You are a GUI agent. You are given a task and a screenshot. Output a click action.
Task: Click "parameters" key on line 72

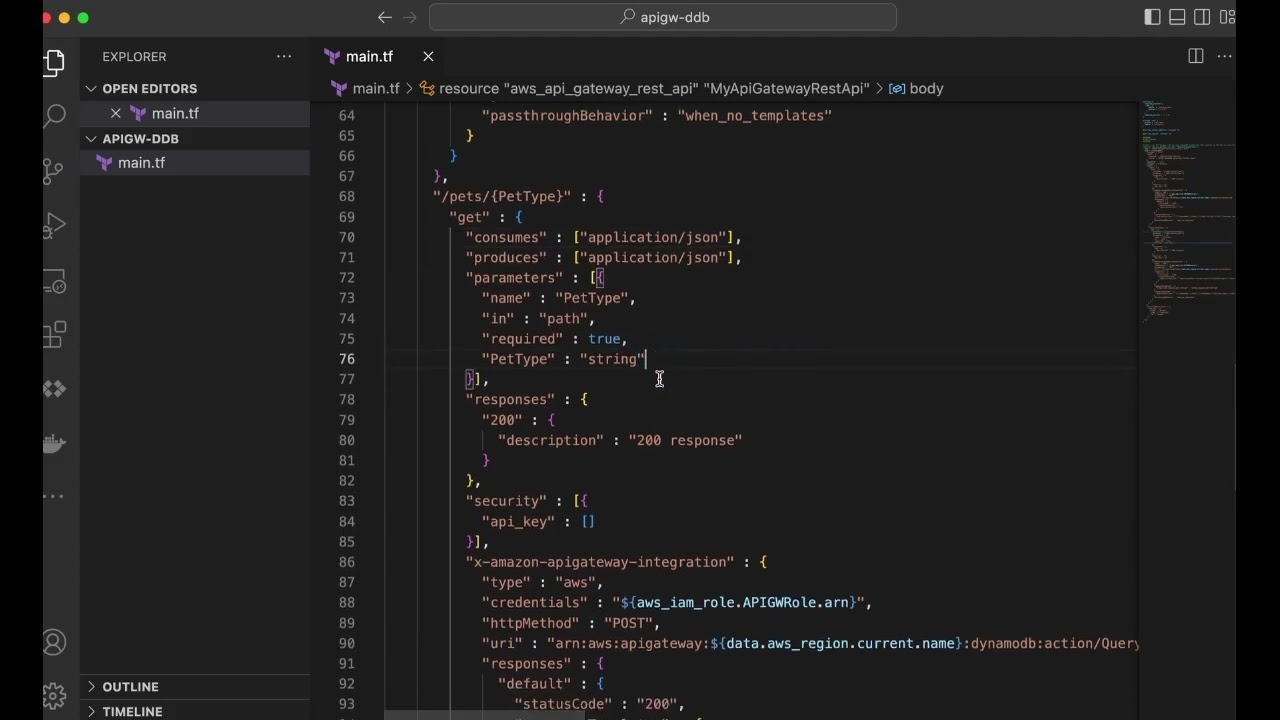point(514,278)
